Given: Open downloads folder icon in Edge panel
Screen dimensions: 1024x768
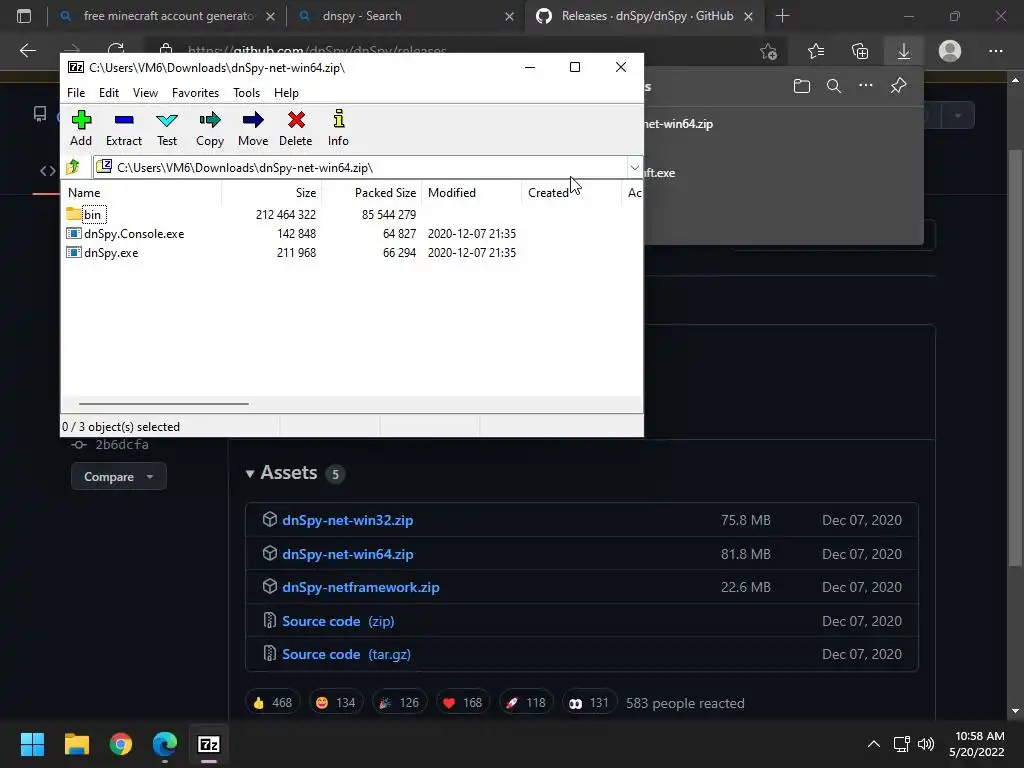Looking at the screenshot, I should coord(802,86).
